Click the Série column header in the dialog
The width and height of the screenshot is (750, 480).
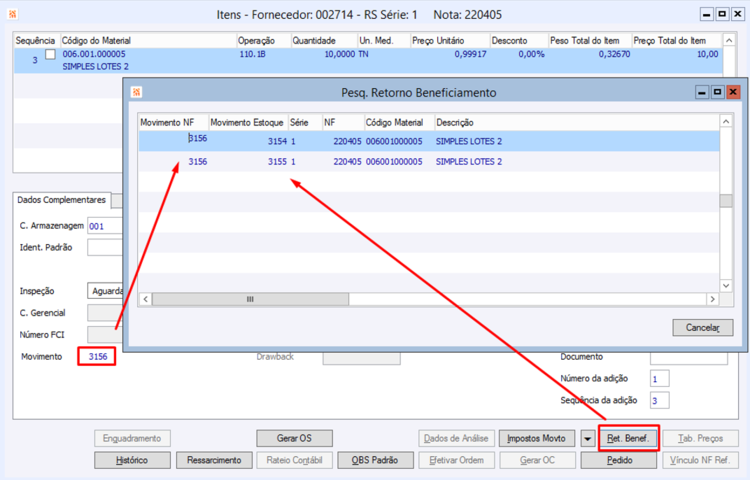coord(305,122)
